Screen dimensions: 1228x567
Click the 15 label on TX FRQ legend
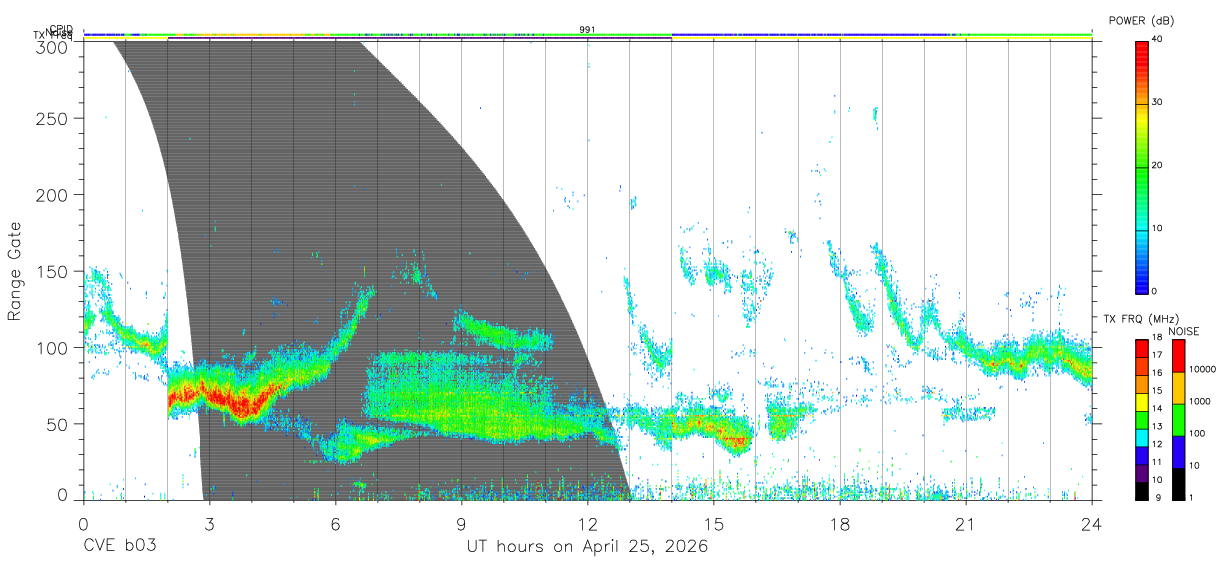tap(1157, 391)
